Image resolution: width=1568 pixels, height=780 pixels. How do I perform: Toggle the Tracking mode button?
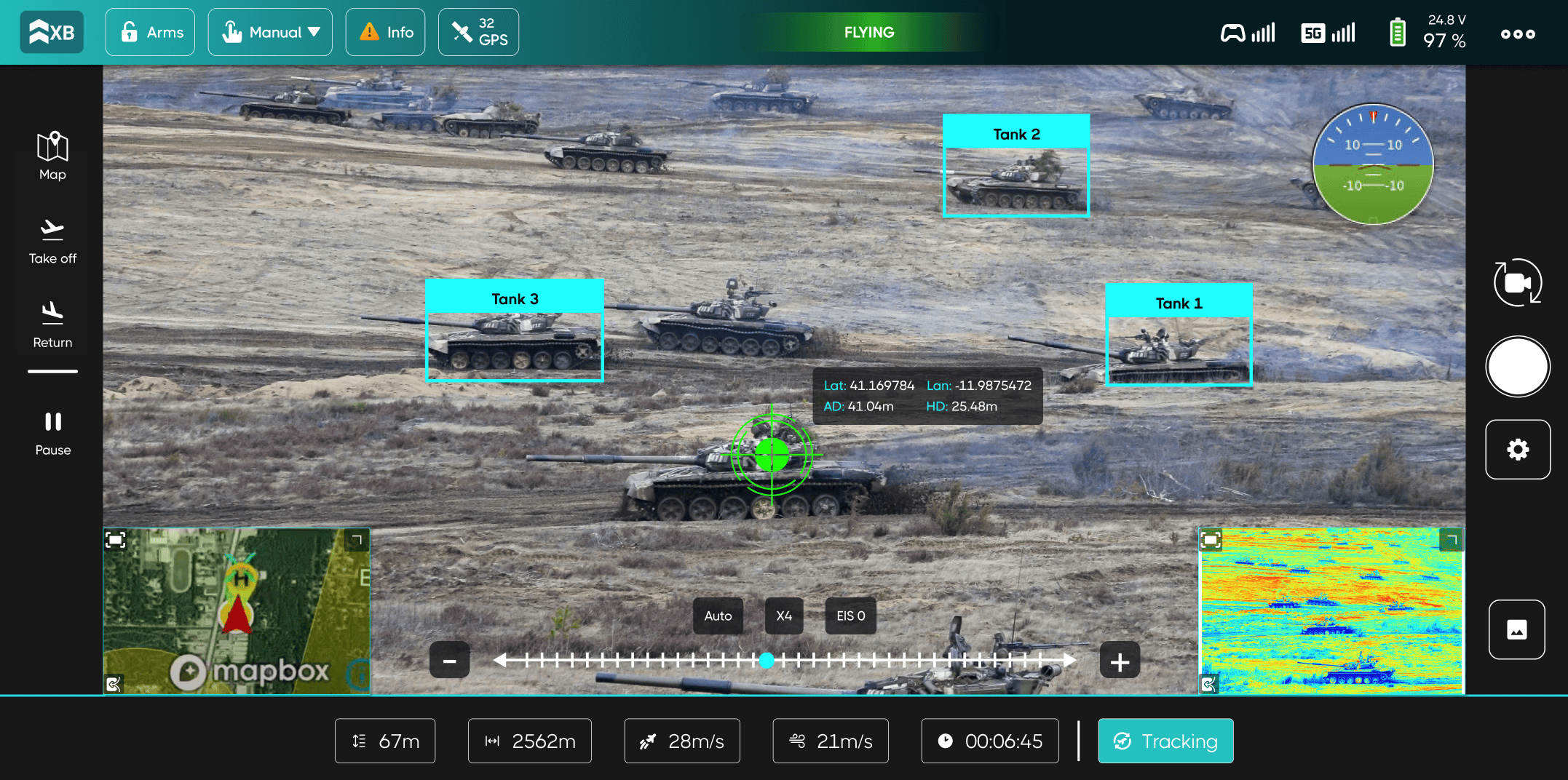coord(1165,741)
